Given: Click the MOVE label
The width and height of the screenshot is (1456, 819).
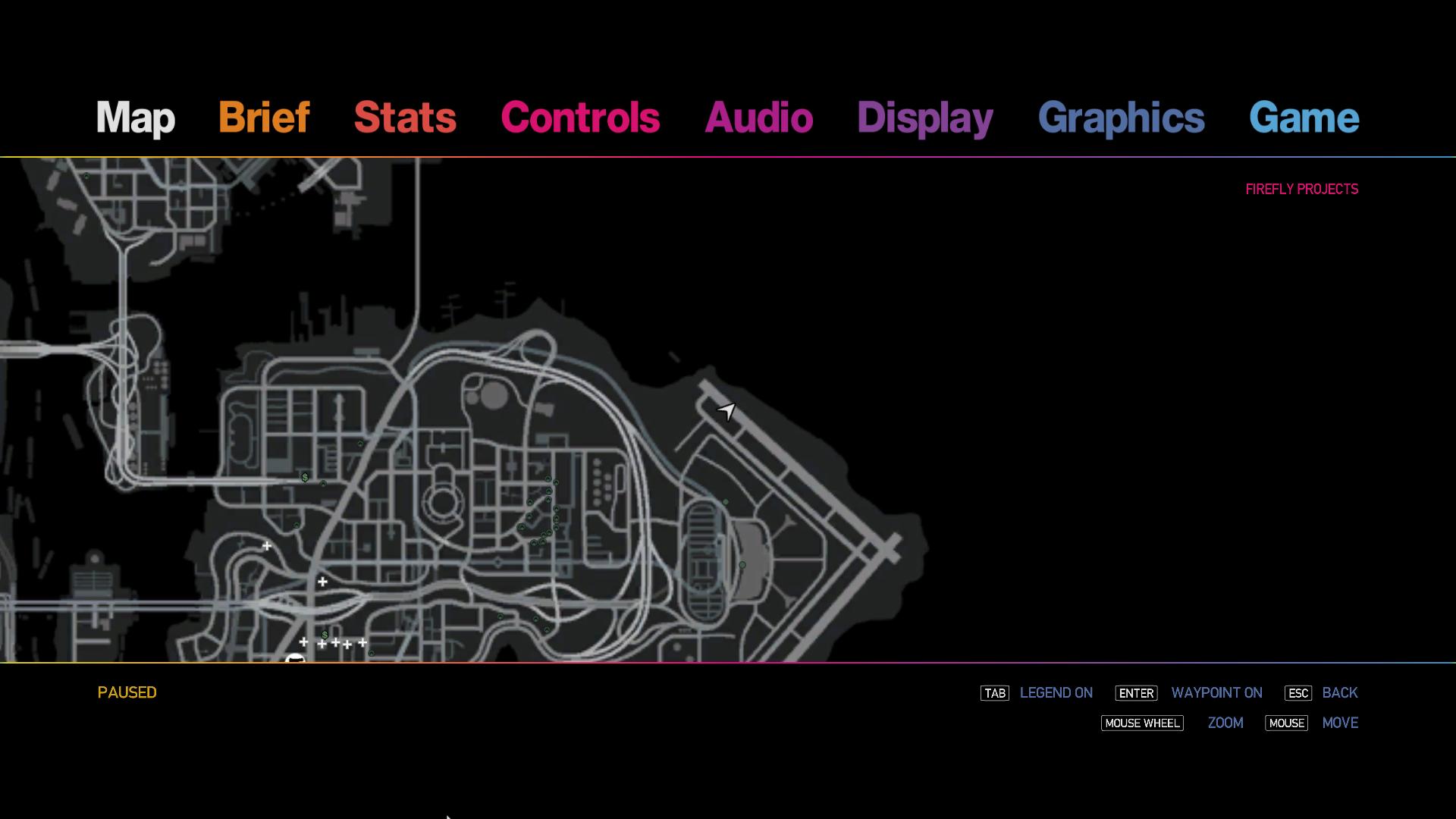Looking at the screenshot, I should point(1340,723).
